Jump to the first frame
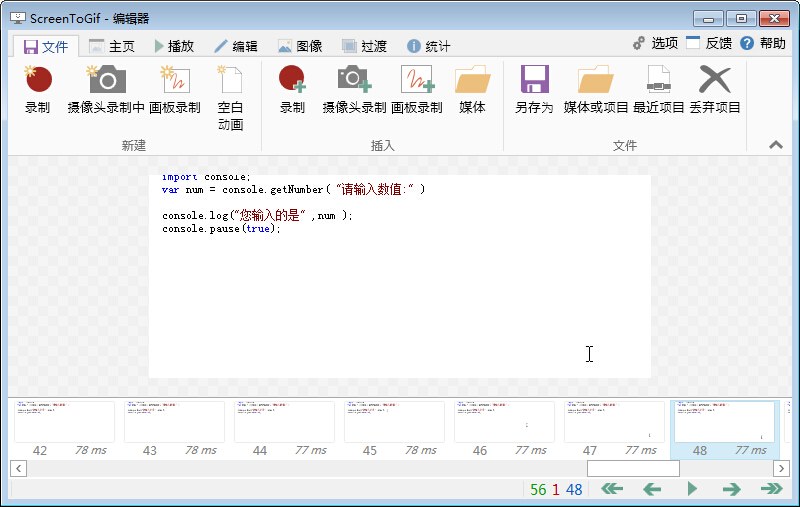 pyautogui.click(x=612, y=489)
